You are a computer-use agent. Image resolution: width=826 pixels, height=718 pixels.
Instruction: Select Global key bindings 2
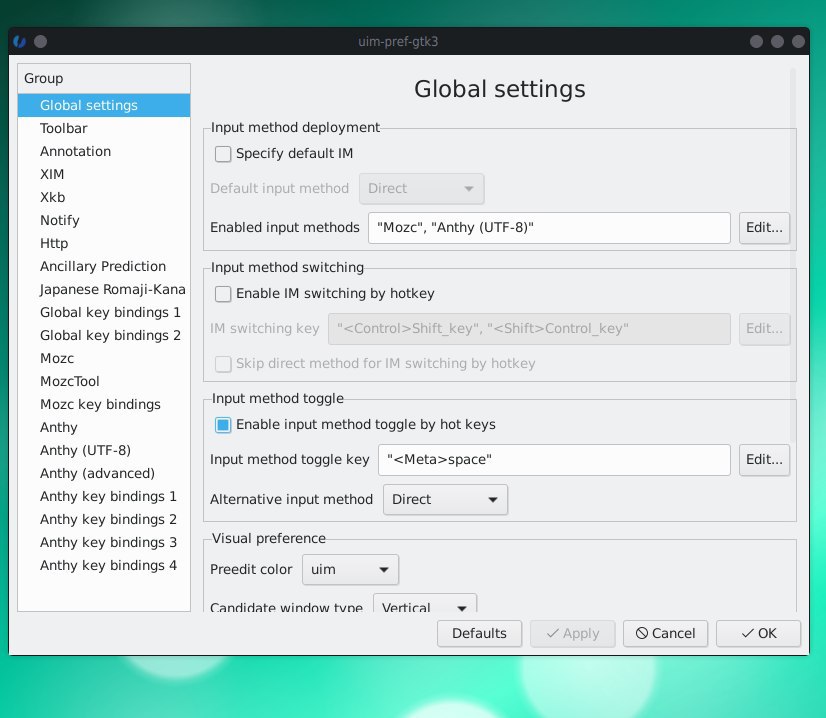[104, 336]
